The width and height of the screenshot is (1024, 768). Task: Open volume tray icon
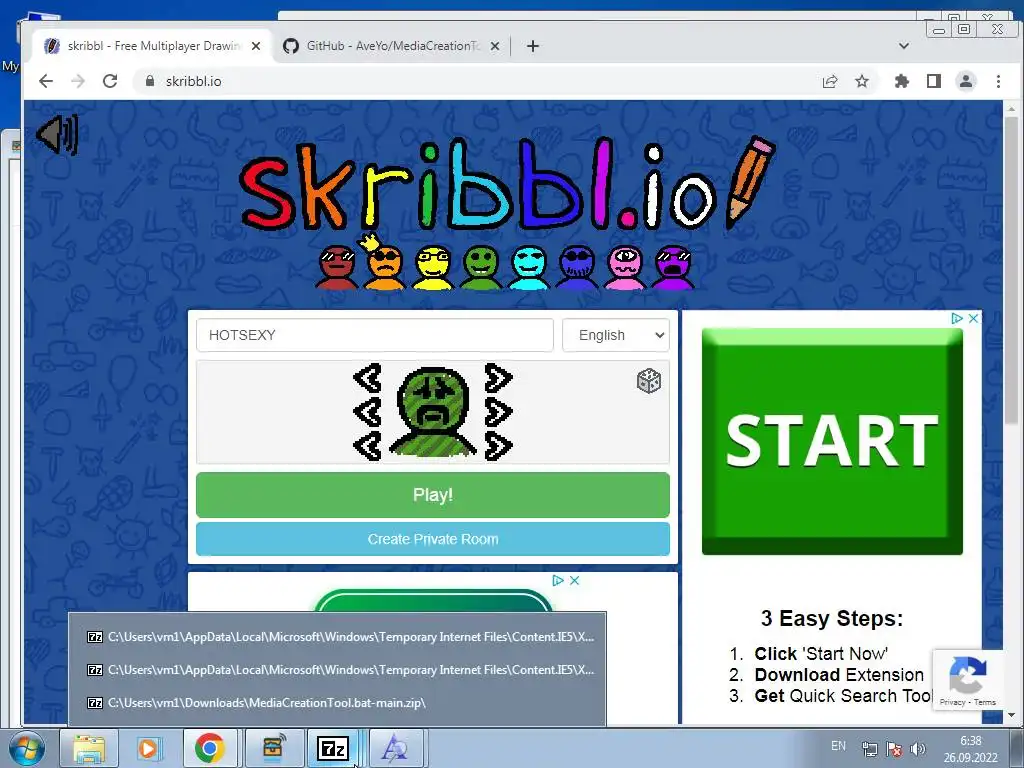(x=918, y=748)
